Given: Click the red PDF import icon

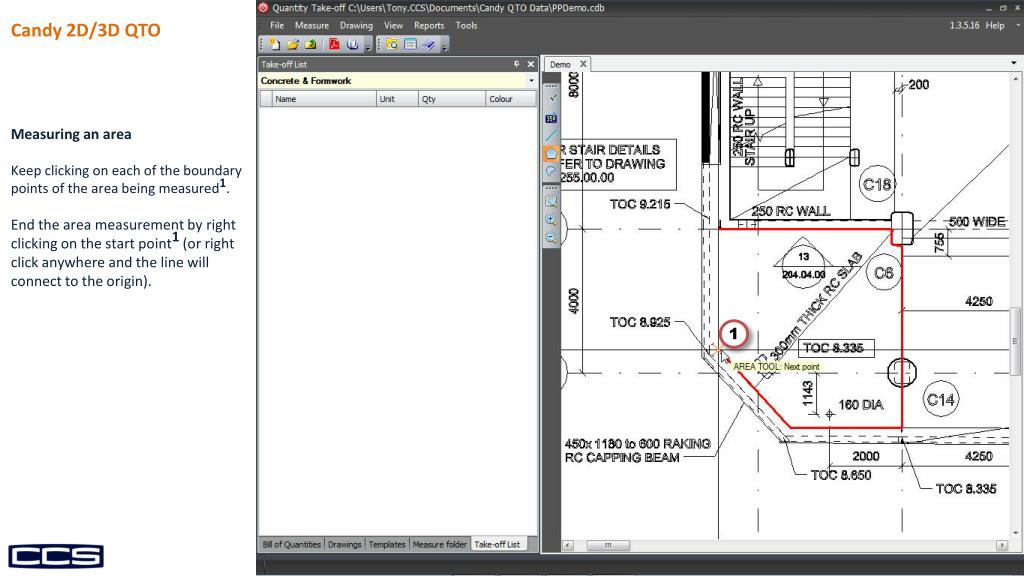Looking at the screenshot, I should click(334, 44).
